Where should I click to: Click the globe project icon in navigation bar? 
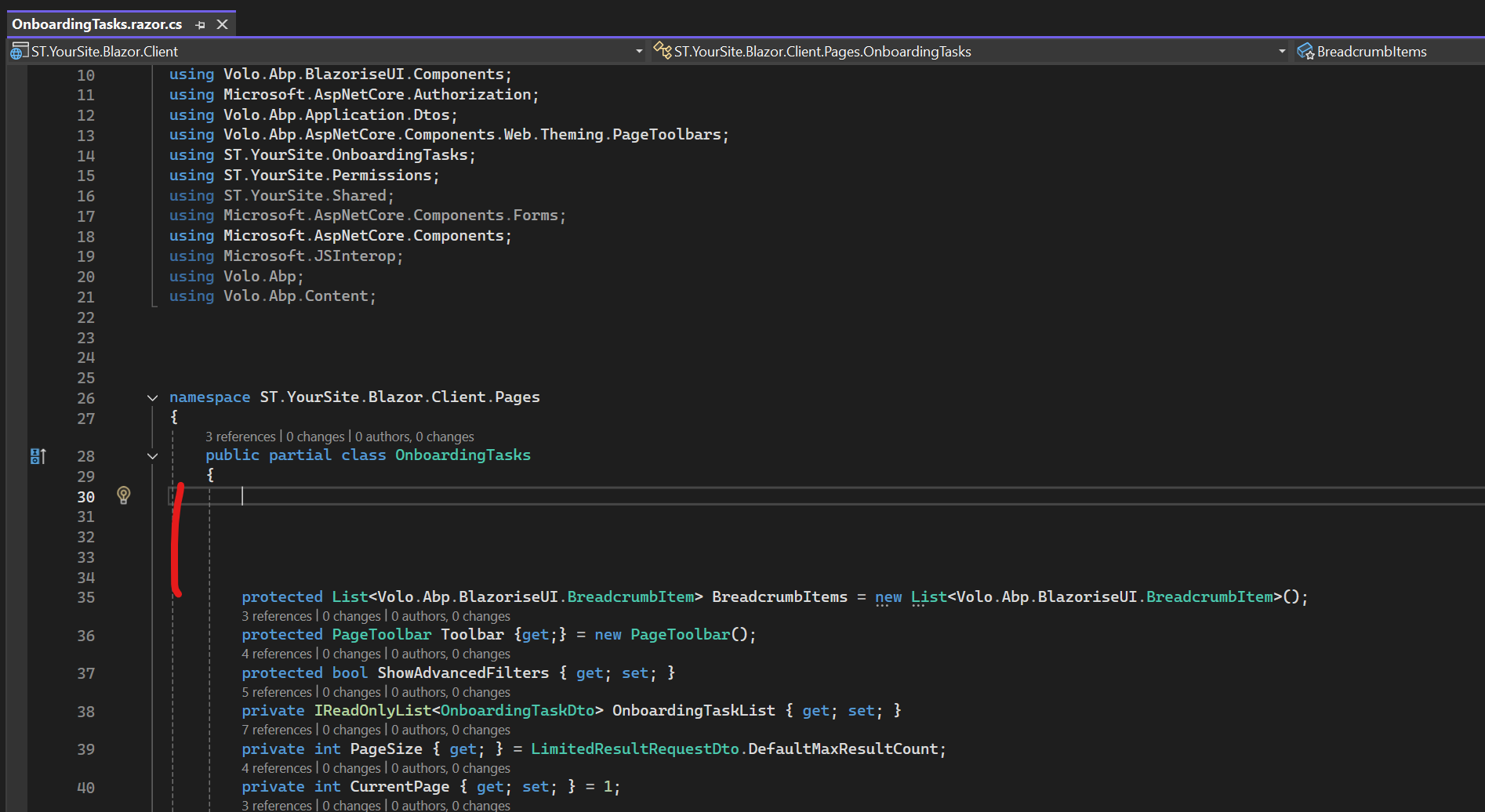pyautogui.click(x=18, y=52)
